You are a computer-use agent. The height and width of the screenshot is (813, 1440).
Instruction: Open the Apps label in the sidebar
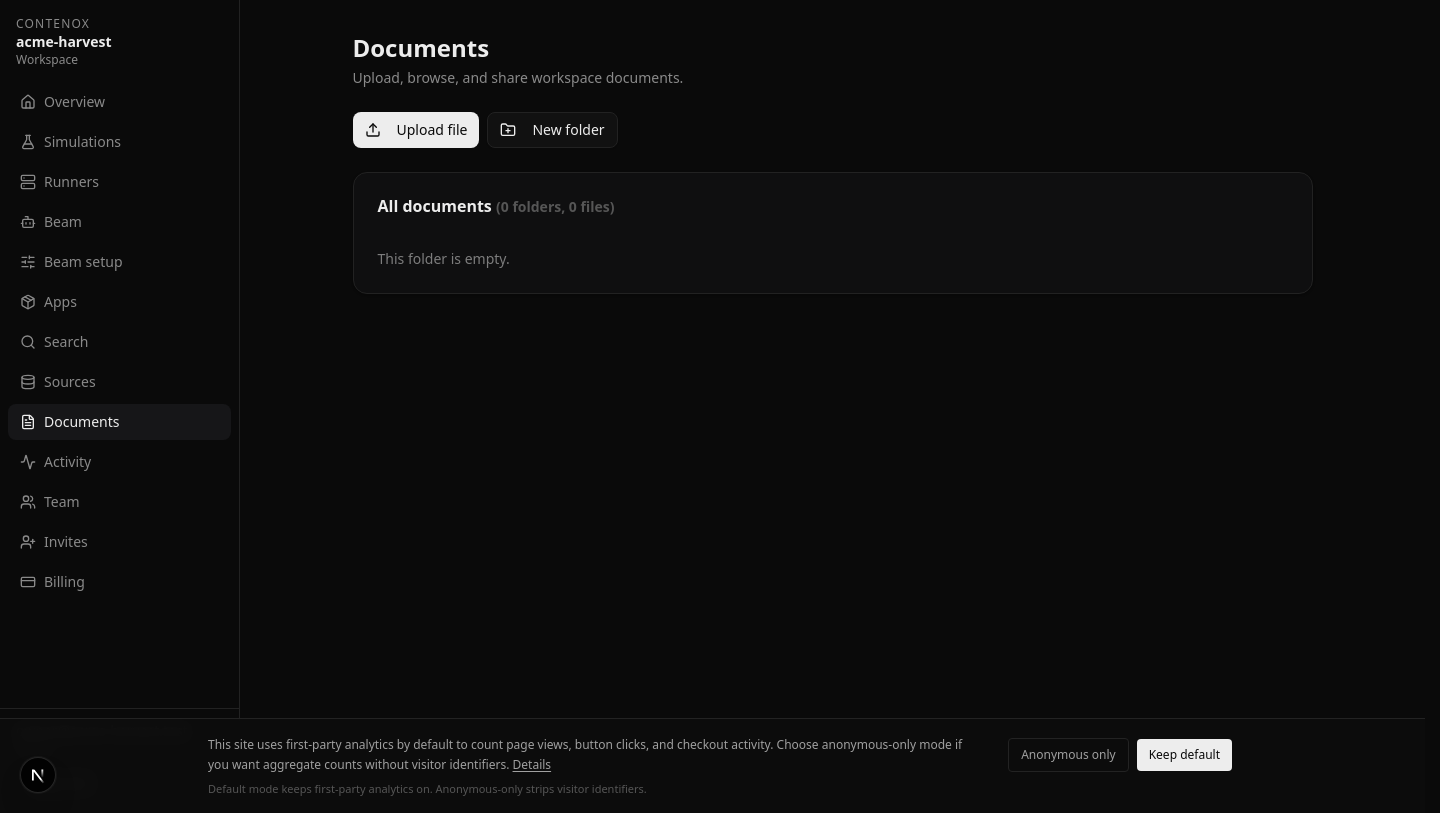[x=60, y=302]
